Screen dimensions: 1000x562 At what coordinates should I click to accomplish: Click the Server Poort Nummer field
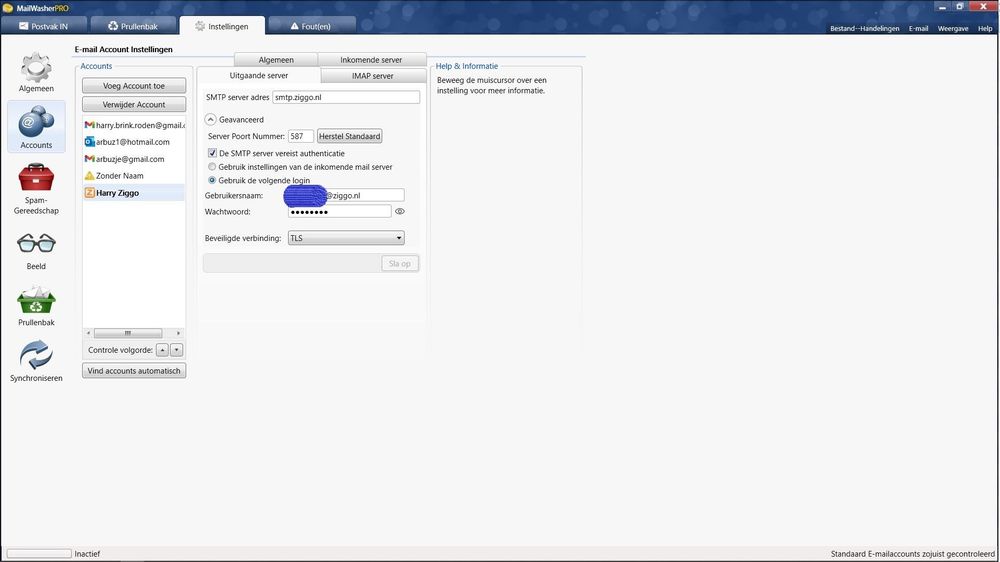[x=300, y=136]
